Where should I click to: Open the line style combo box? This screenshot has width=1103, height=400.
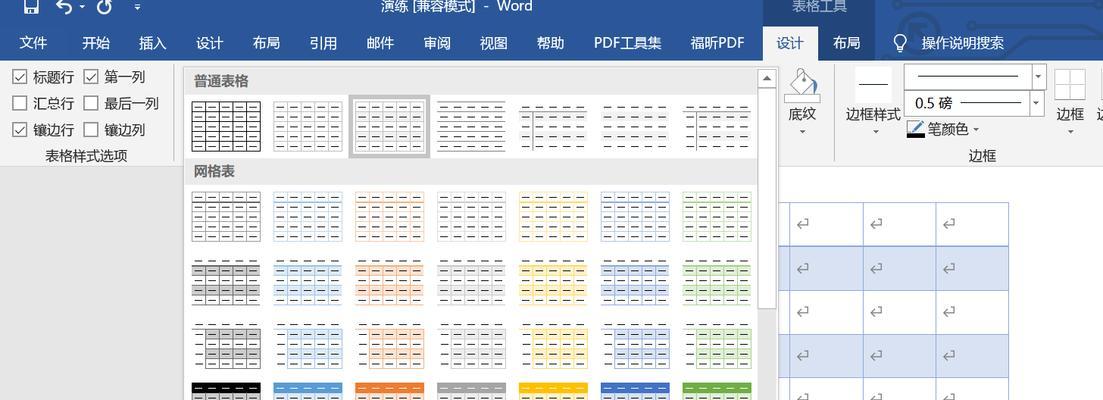[x=975, y=77]
